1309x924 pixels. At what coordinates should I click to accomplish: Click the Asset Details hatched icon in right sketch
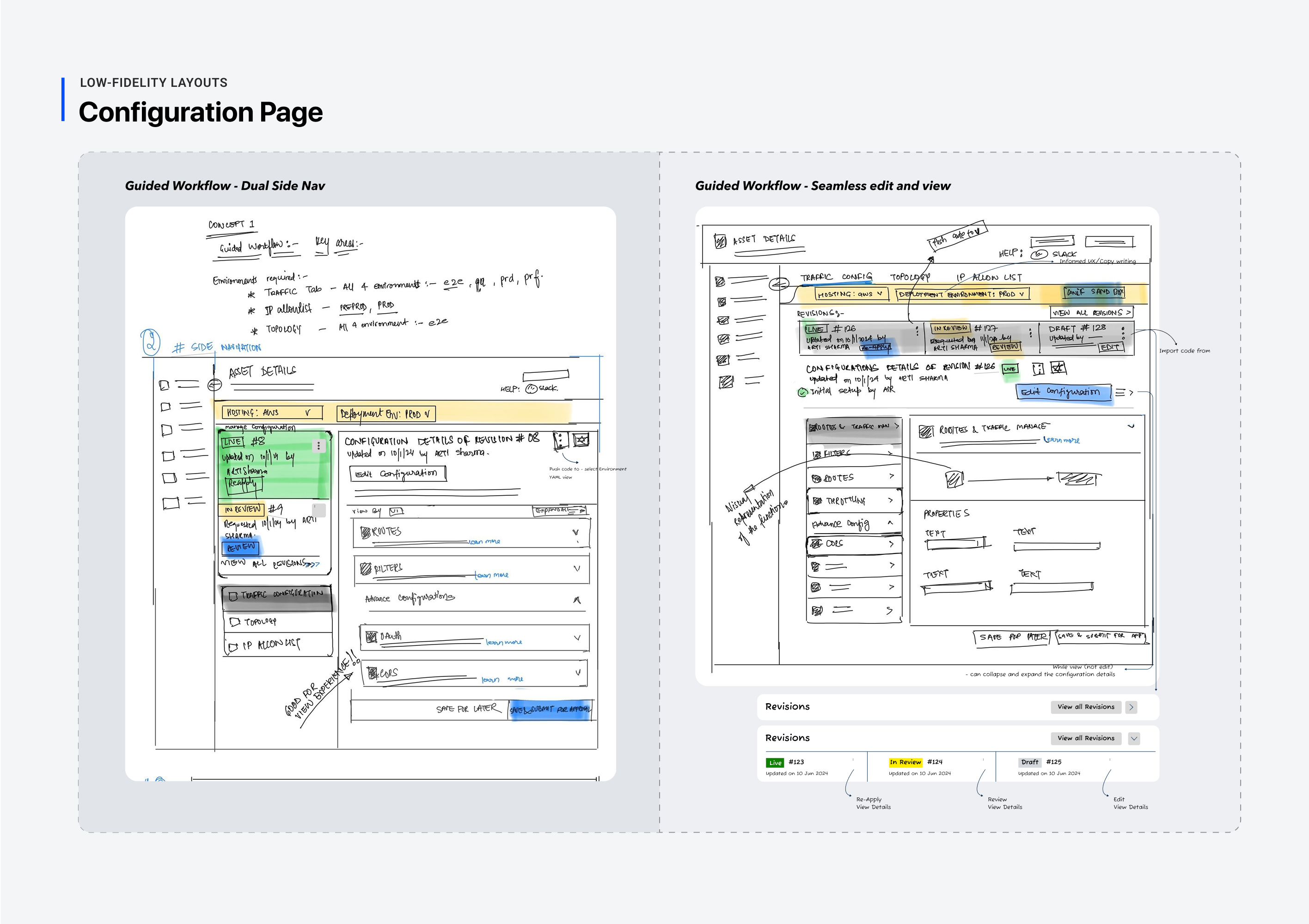(x=720, y=241)
